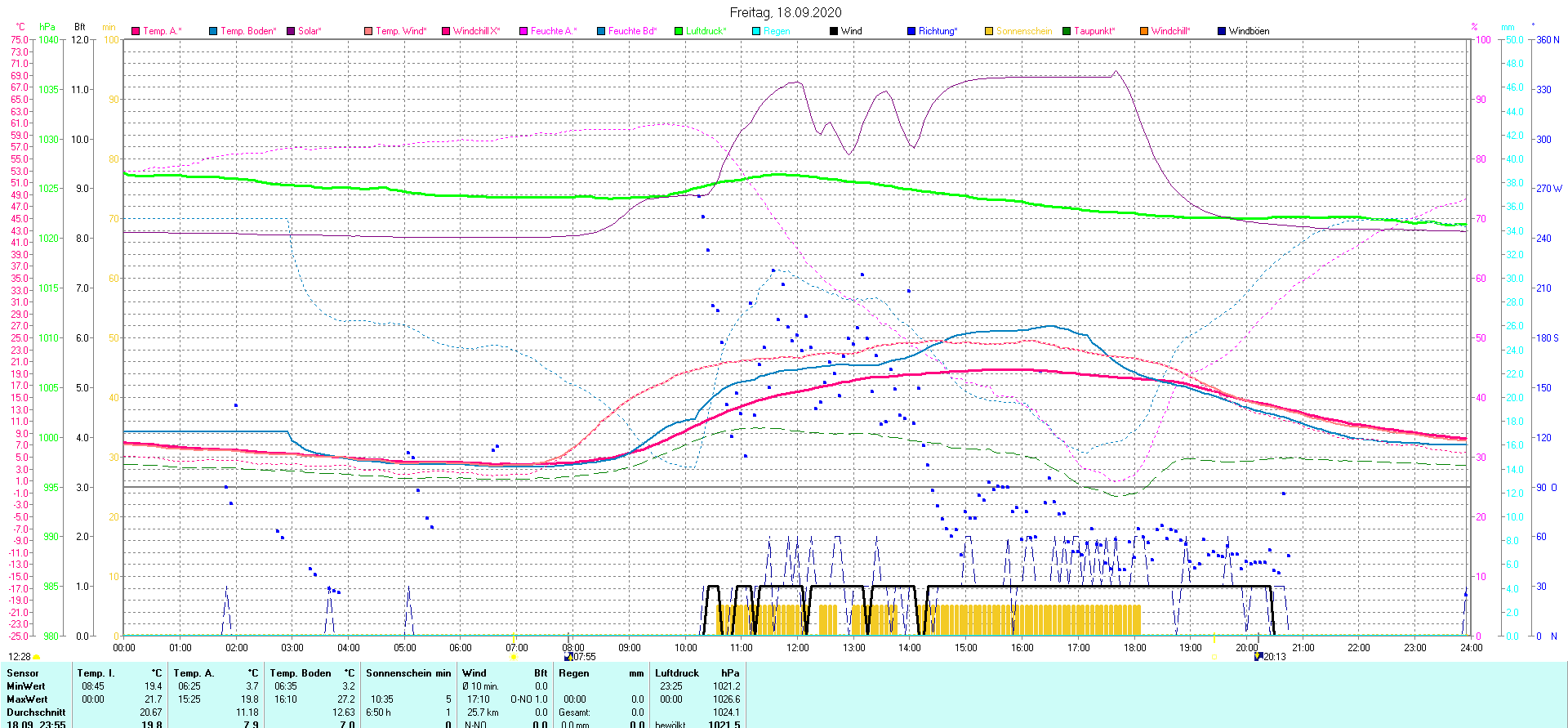Image resolution: width=1568 pixels, height=728 pixels.
Task: Toggle the Luftdruck* series in legend
Action: pos(706,31)
